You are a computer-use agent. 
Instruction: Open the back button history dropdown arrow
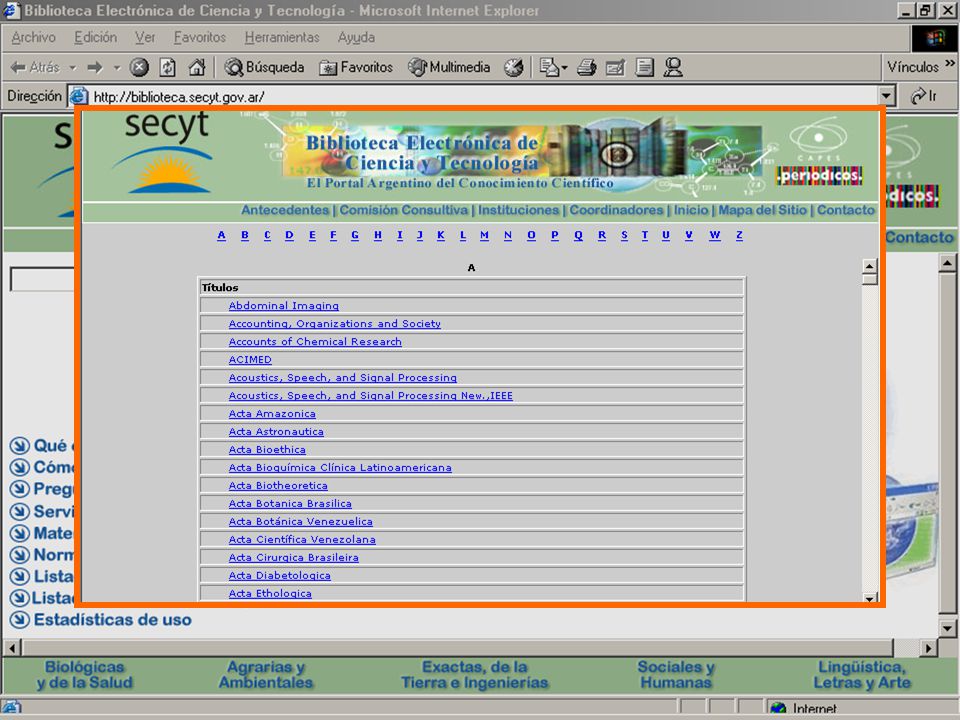click(x=73, y=67)
